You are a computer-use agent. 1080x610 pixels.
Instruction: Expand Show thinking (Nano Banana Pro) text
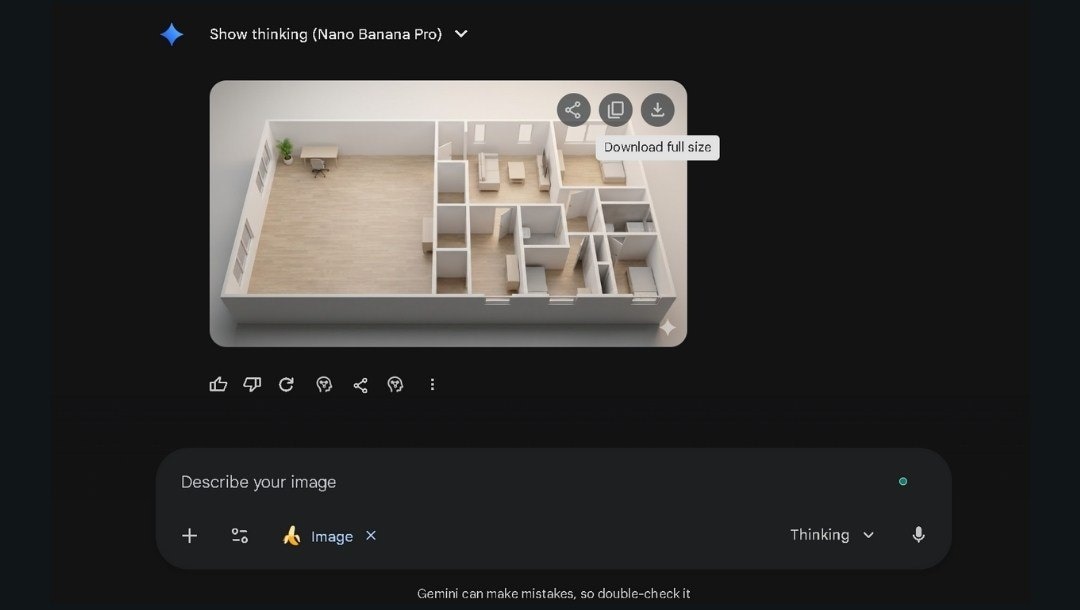(326, 34)
